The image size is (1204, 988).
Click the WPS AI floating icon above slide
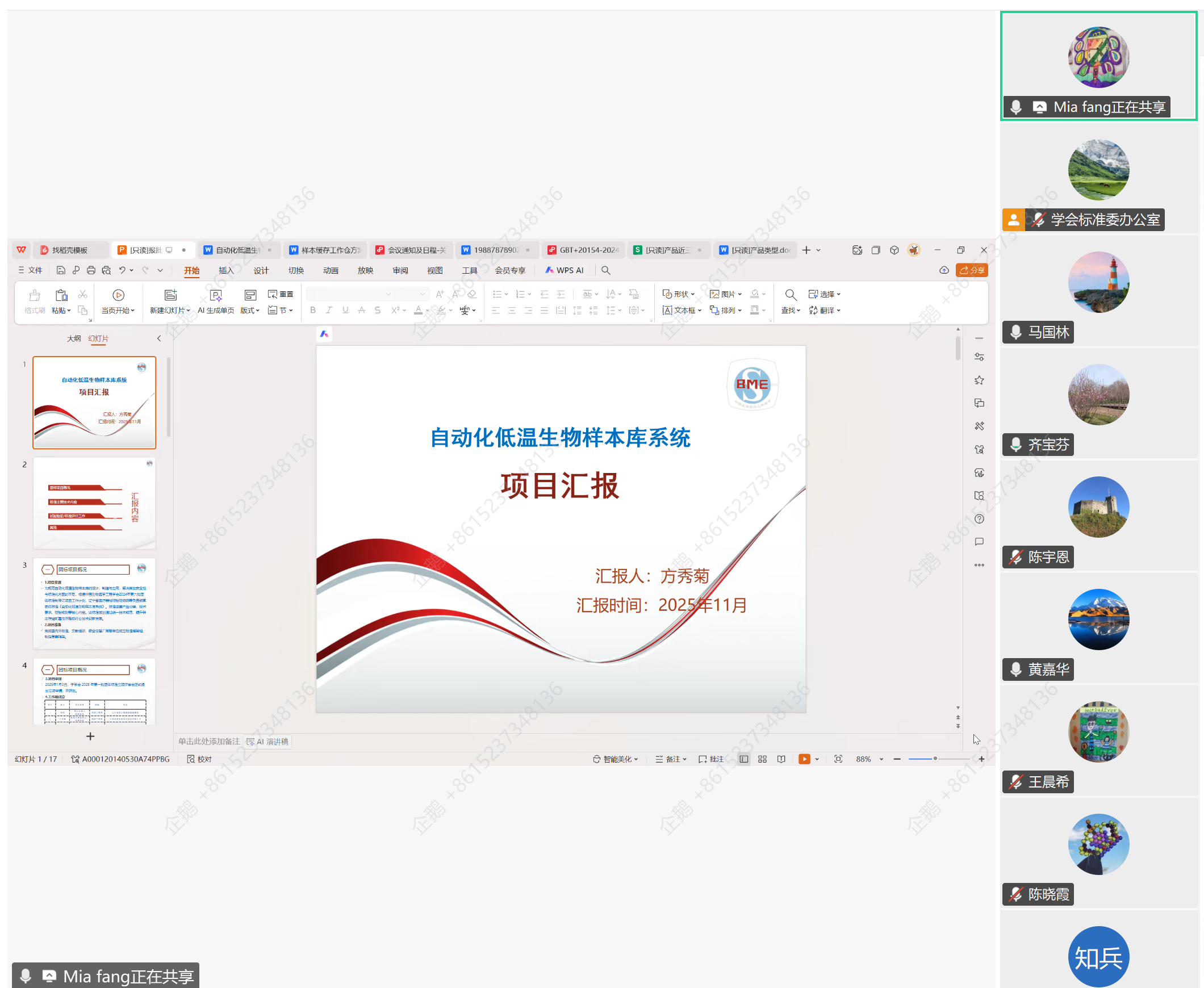pos(324,334)
